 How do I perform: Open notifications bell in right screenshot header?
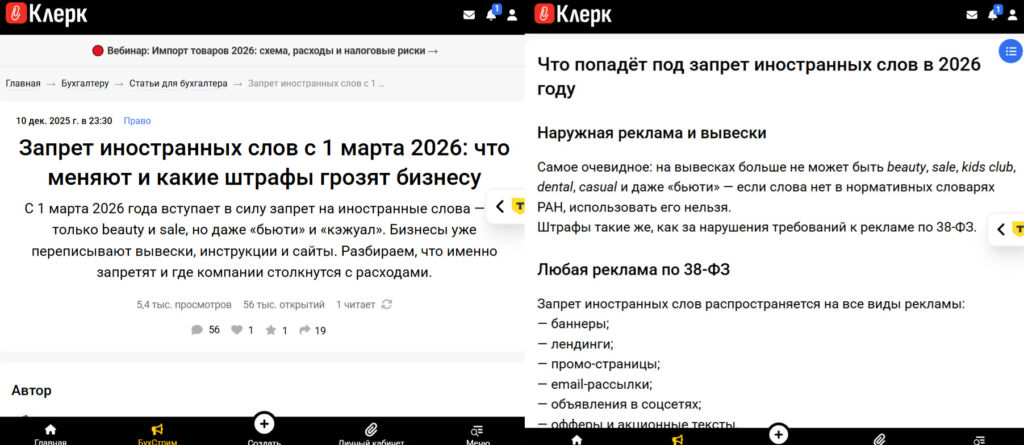(993, 14)
